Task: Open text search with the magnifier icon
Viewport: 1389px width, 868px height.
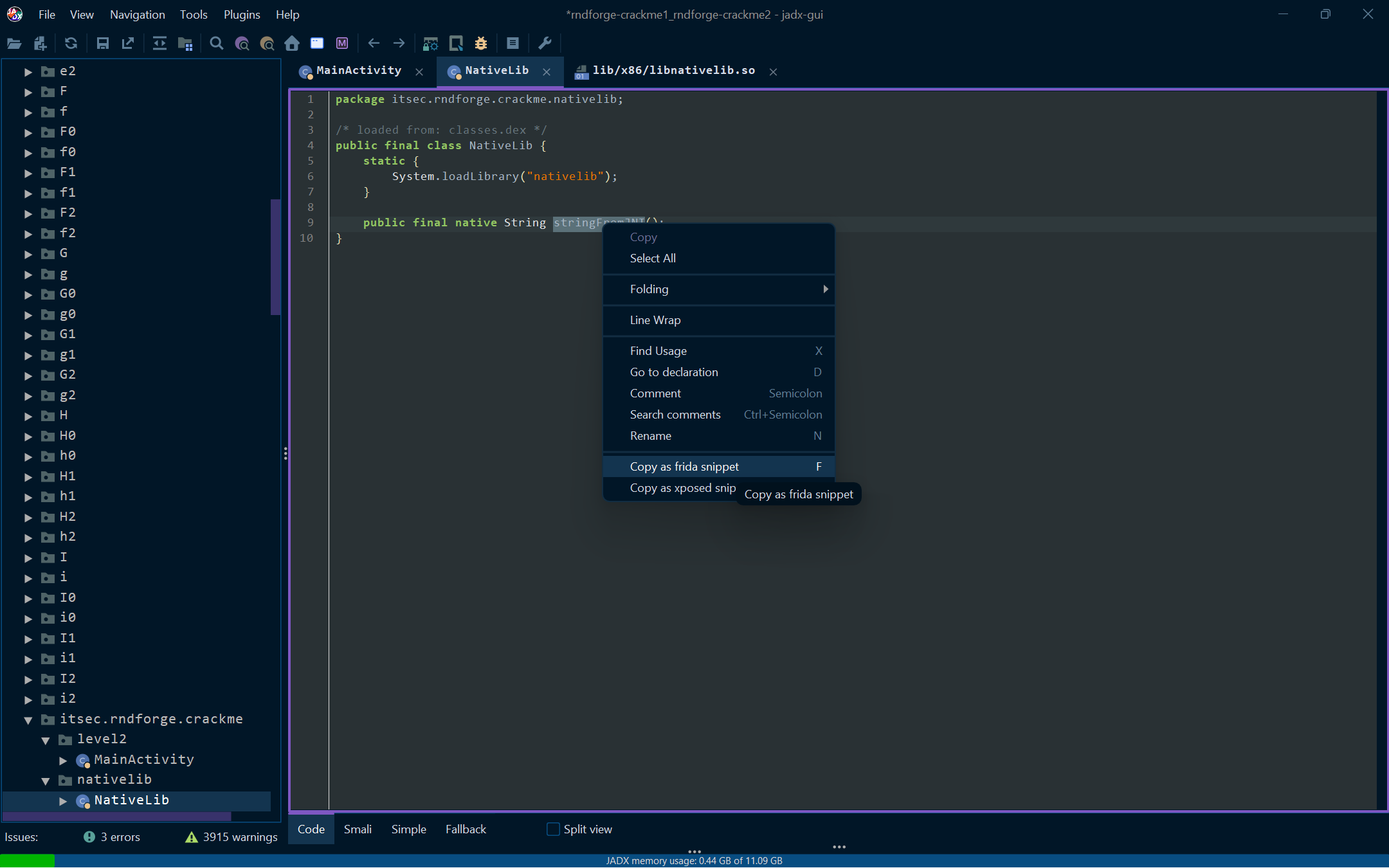Action: pos(217,43)
